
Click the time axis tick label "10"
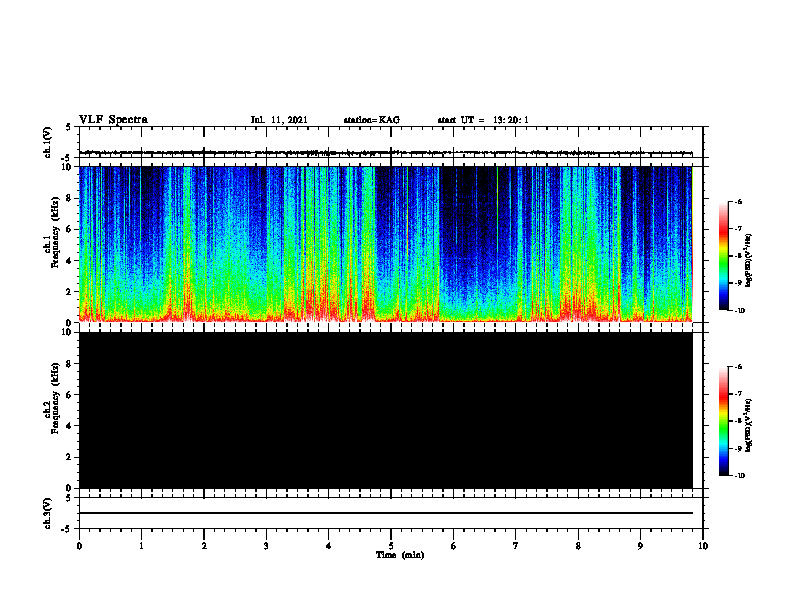[x=703, y=546]
